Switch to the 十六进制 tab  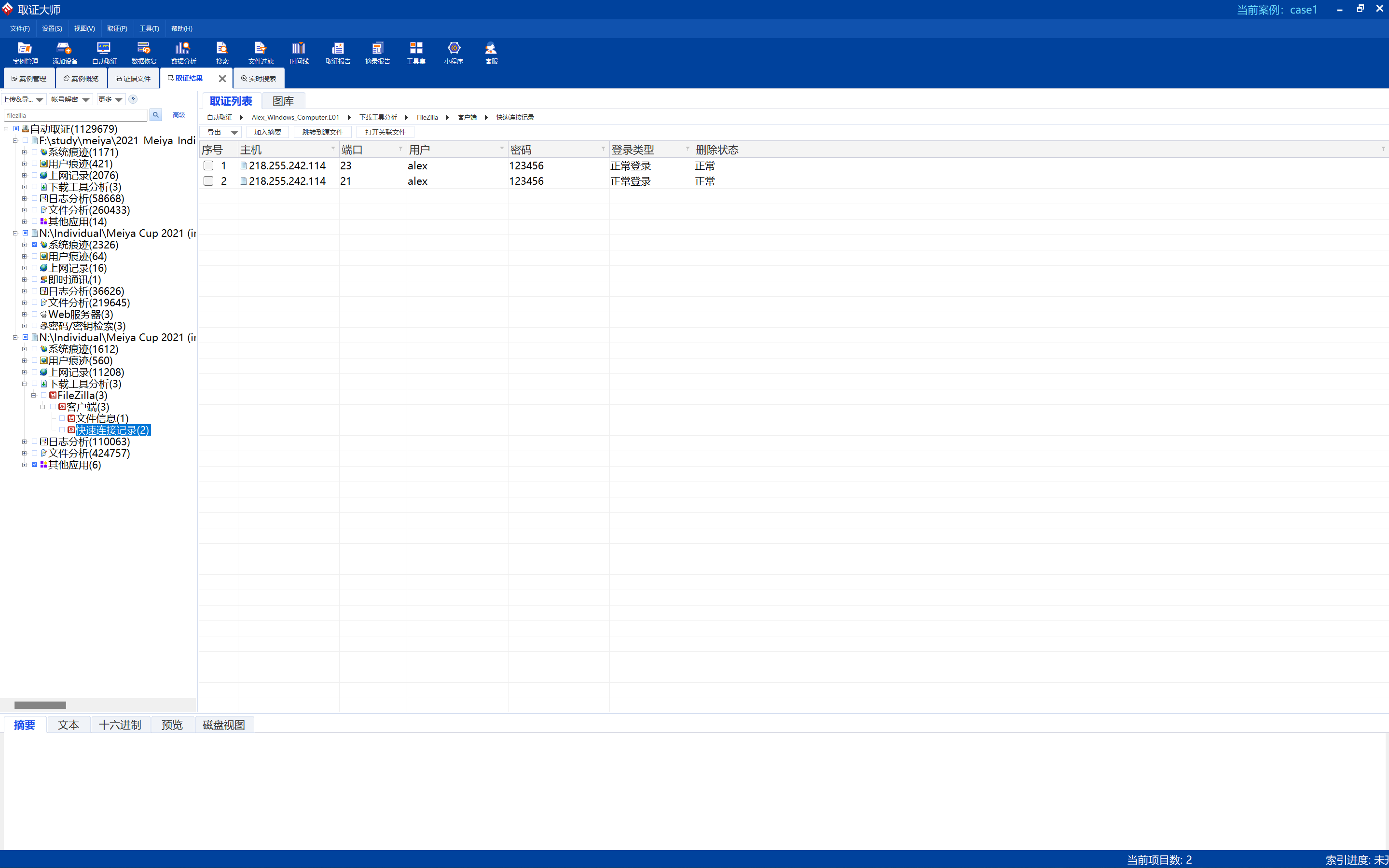[120, 725]
